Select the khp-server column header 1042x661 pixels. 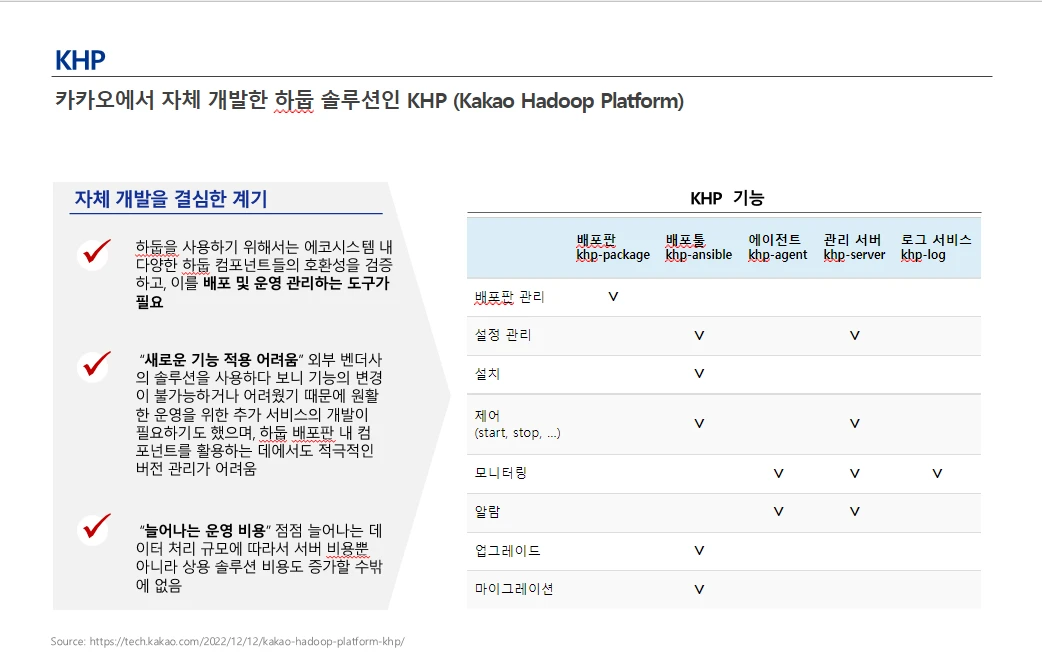tap(854, 247)
